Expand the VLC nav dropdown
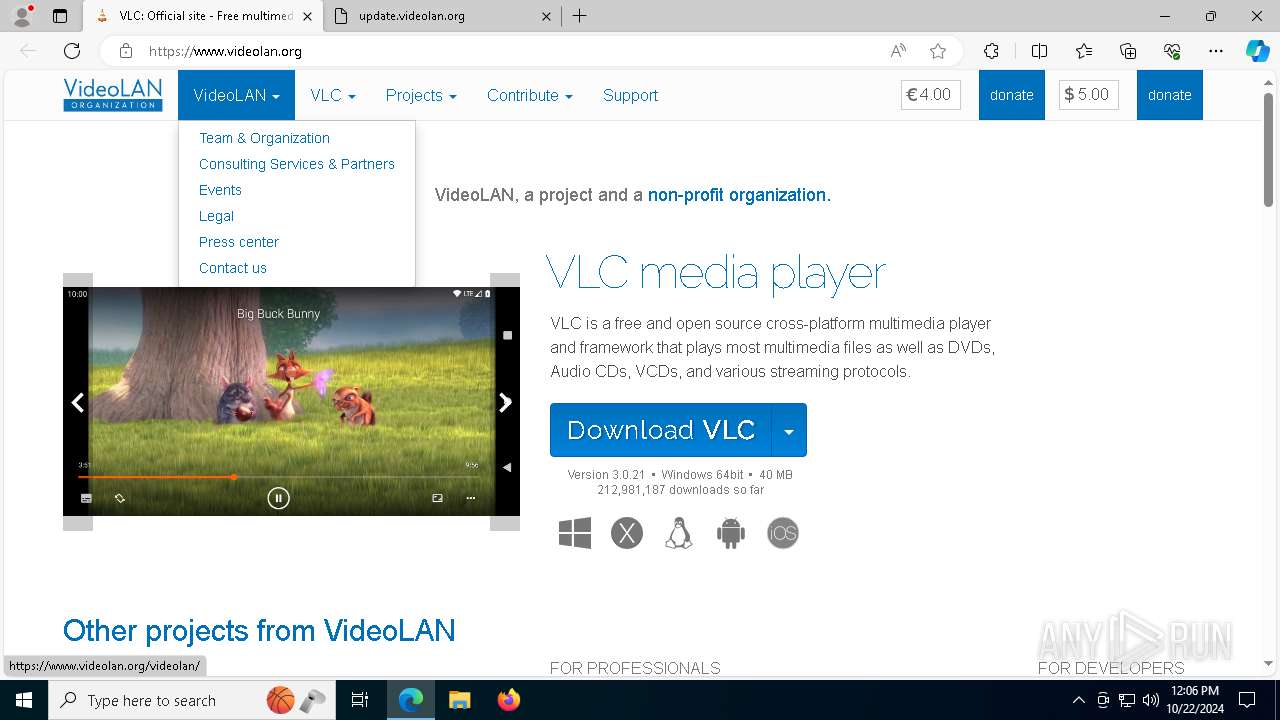Viewport: 1280px width, 720px height. coord(333,95)
